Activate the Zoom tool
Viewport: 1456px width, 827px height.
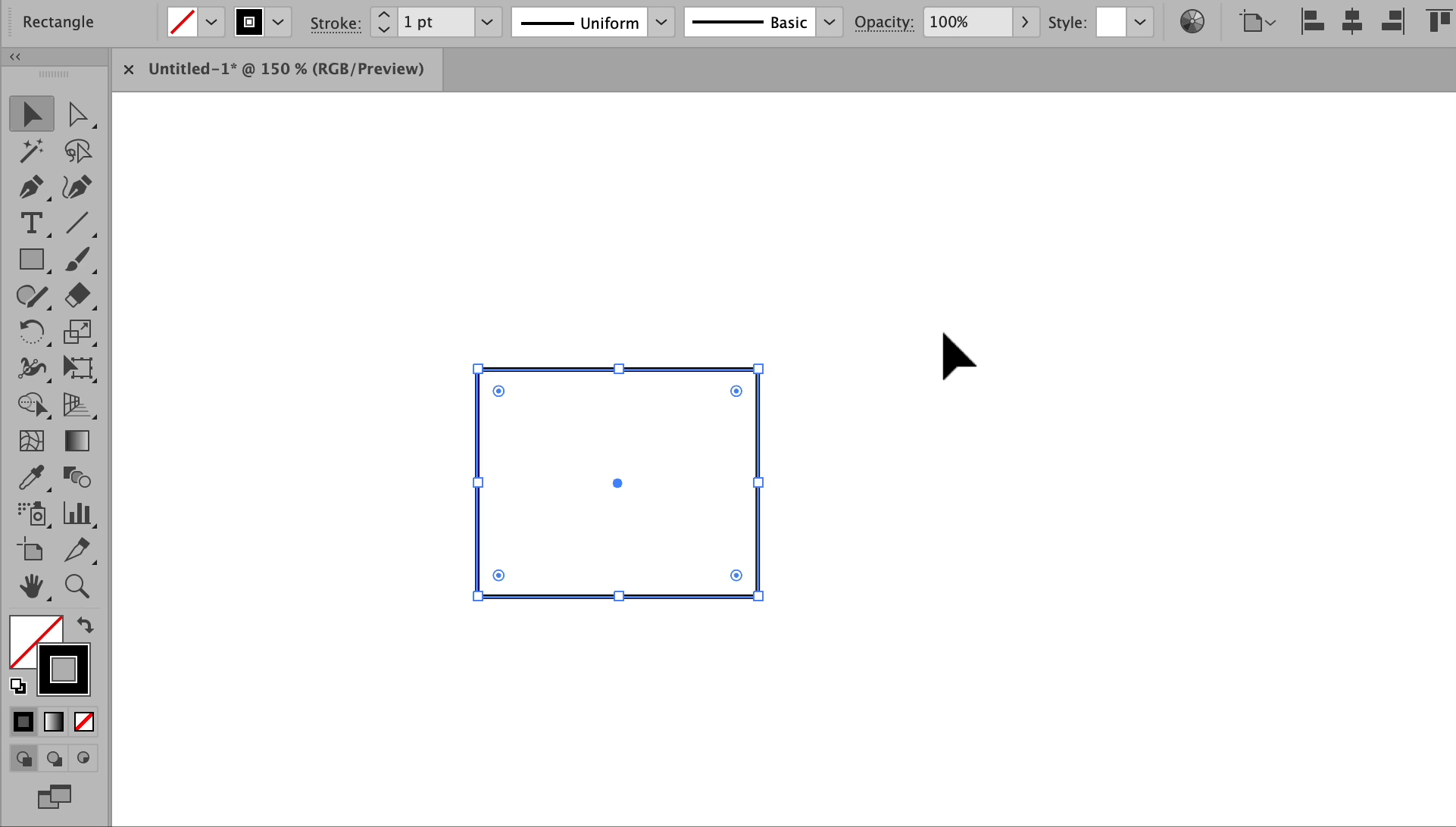77,586
